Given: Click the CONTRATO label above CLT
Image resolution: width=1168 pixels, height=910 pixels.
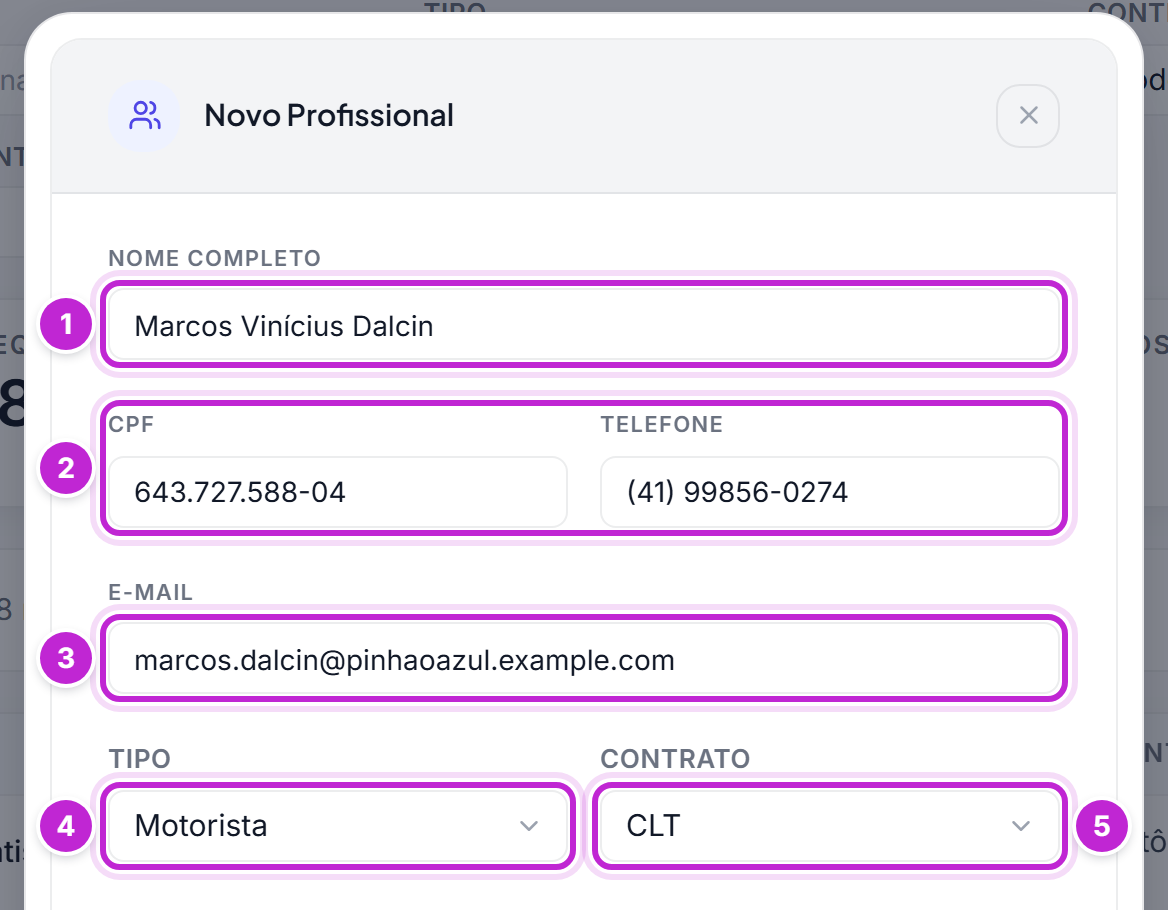Looking at the screenshot, I should (675, 759).
